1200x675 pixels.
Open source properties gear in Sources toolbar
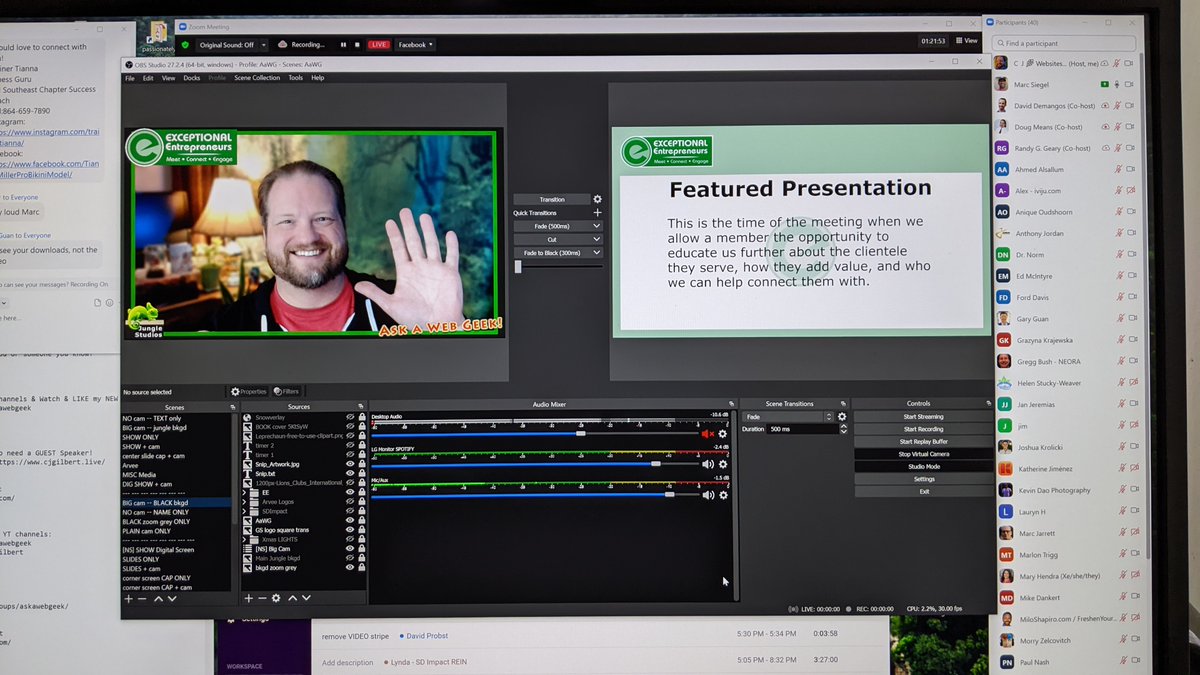[x=276, y=598]
